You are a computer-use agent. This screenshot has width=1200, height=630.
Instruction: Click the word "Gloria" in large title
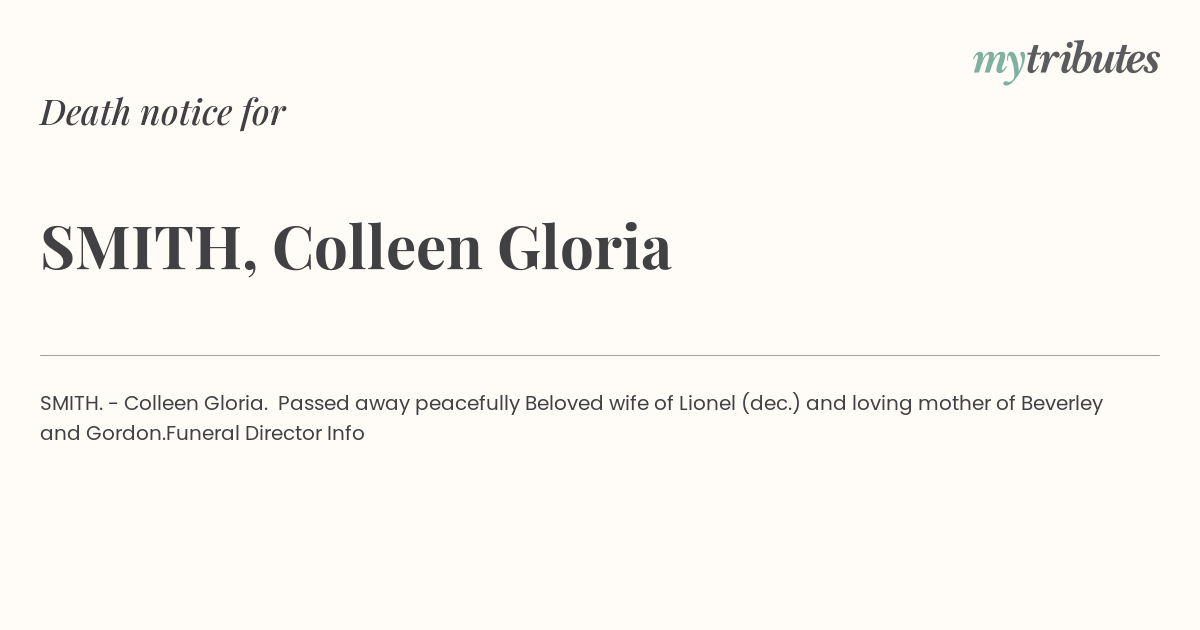point(585,247)
